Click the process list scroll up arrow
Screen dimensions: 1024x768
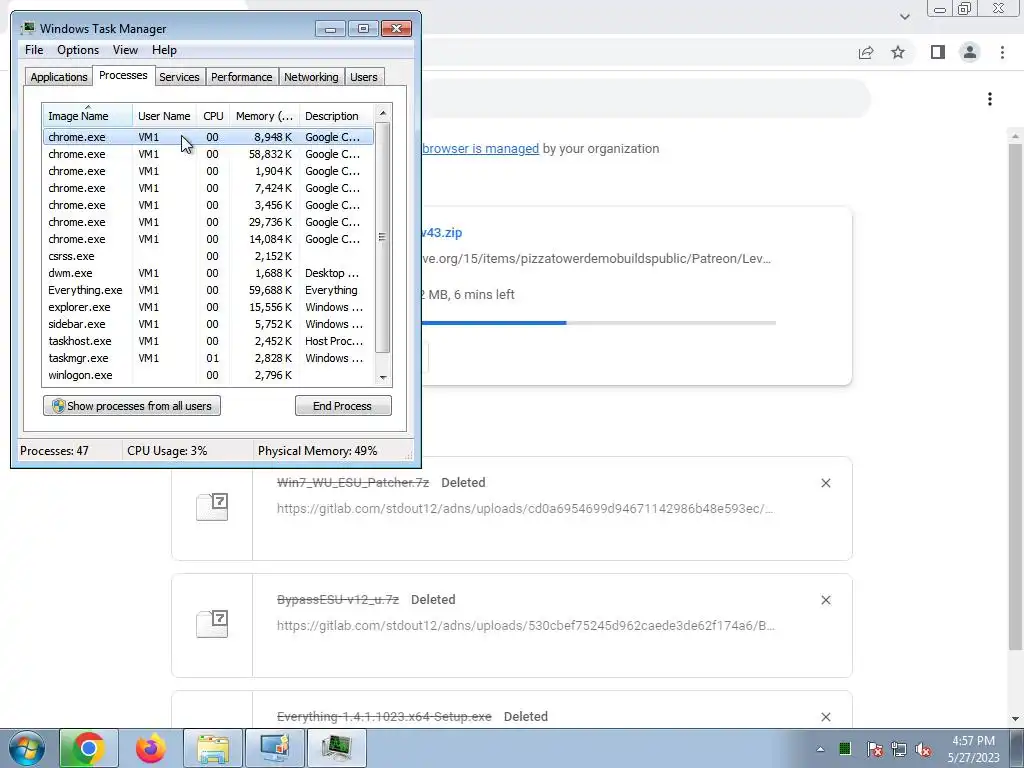[383, 113]
